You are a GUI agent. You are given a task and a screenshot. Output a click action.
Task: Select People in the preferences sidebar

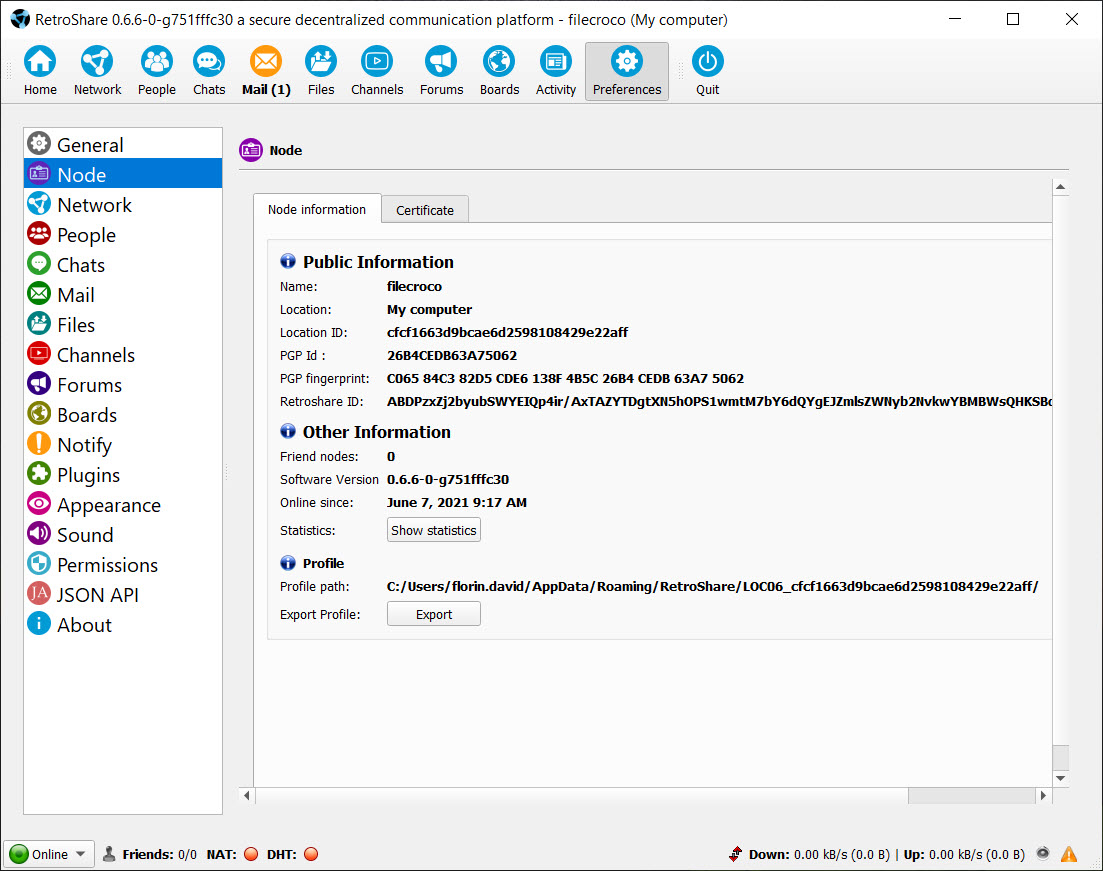point(123,234)
